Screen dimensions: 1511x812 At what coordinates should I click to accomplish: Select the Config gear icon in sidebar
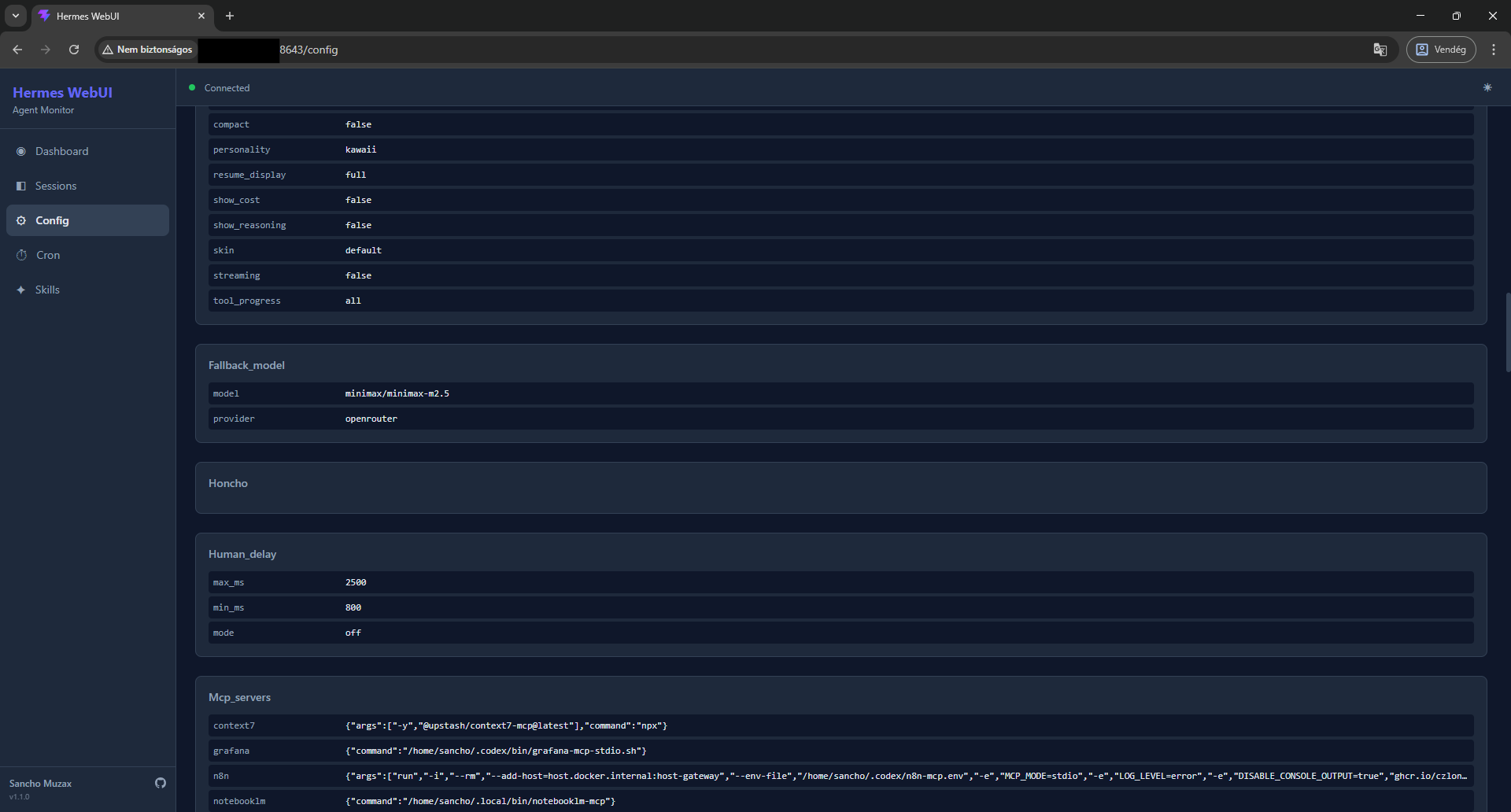21,220
